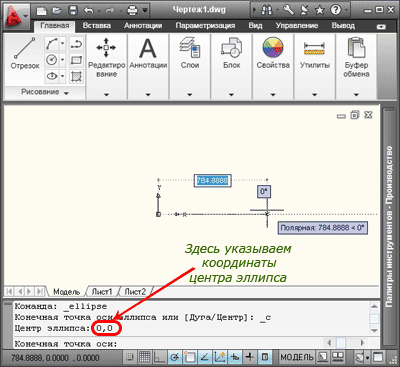This screenshot has height=367, width=400.
Task: Search with the binoculars icon
Action: click(x=267, y=10)
